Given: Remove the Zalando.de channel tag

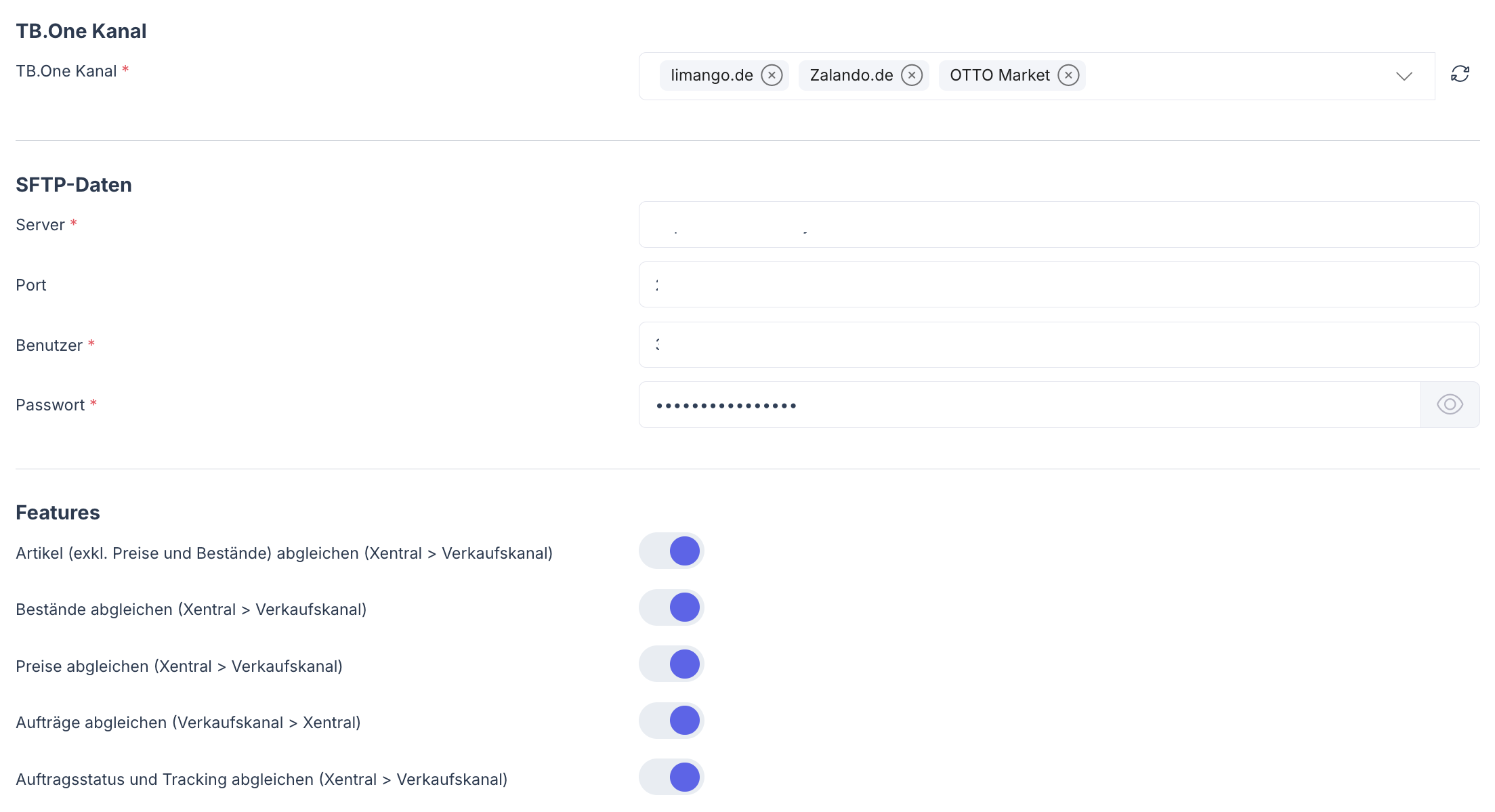Looking at the screenshot, I should pos(912,75).
